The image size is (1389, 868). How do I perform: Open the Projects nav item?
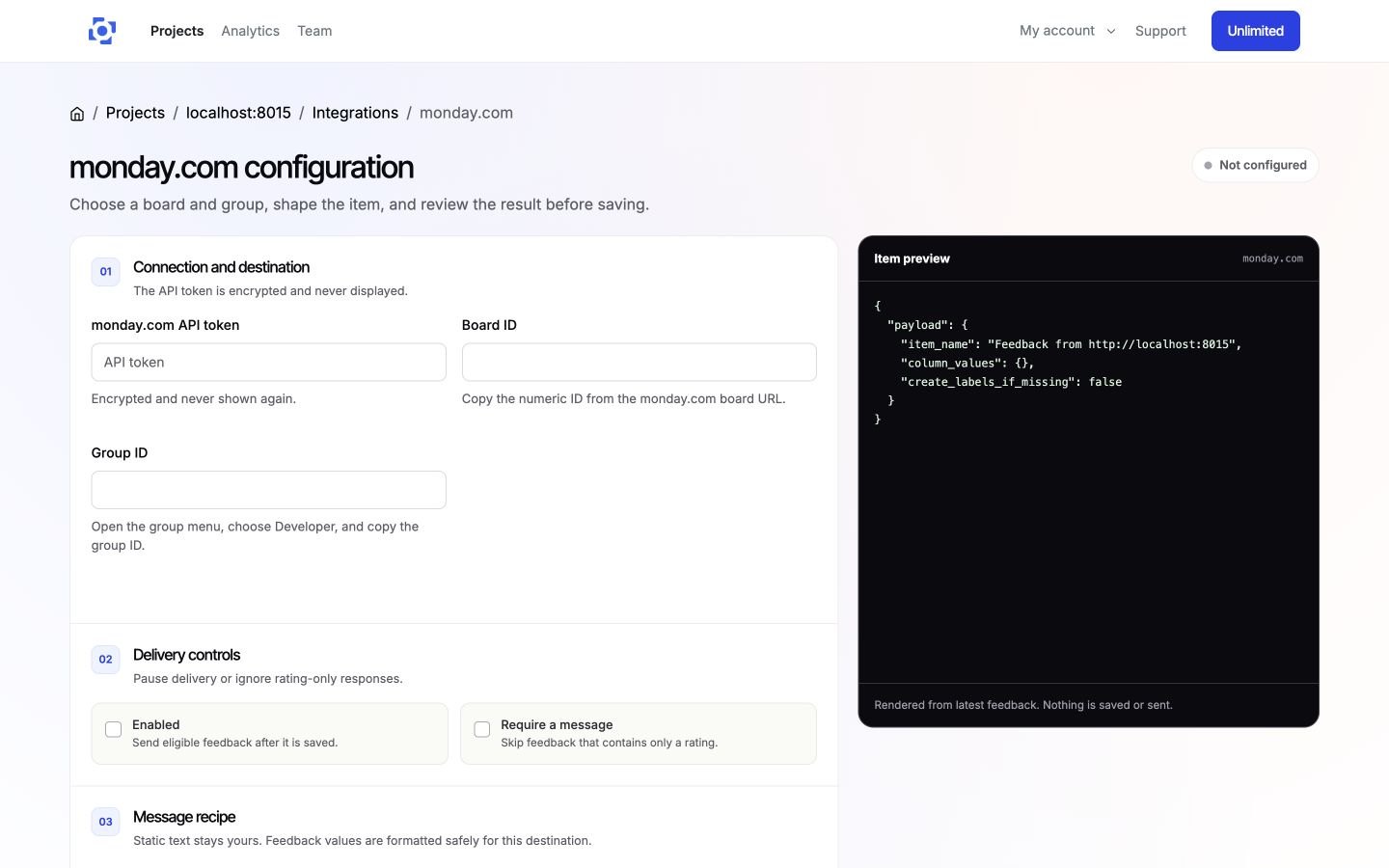coord(177,31)
